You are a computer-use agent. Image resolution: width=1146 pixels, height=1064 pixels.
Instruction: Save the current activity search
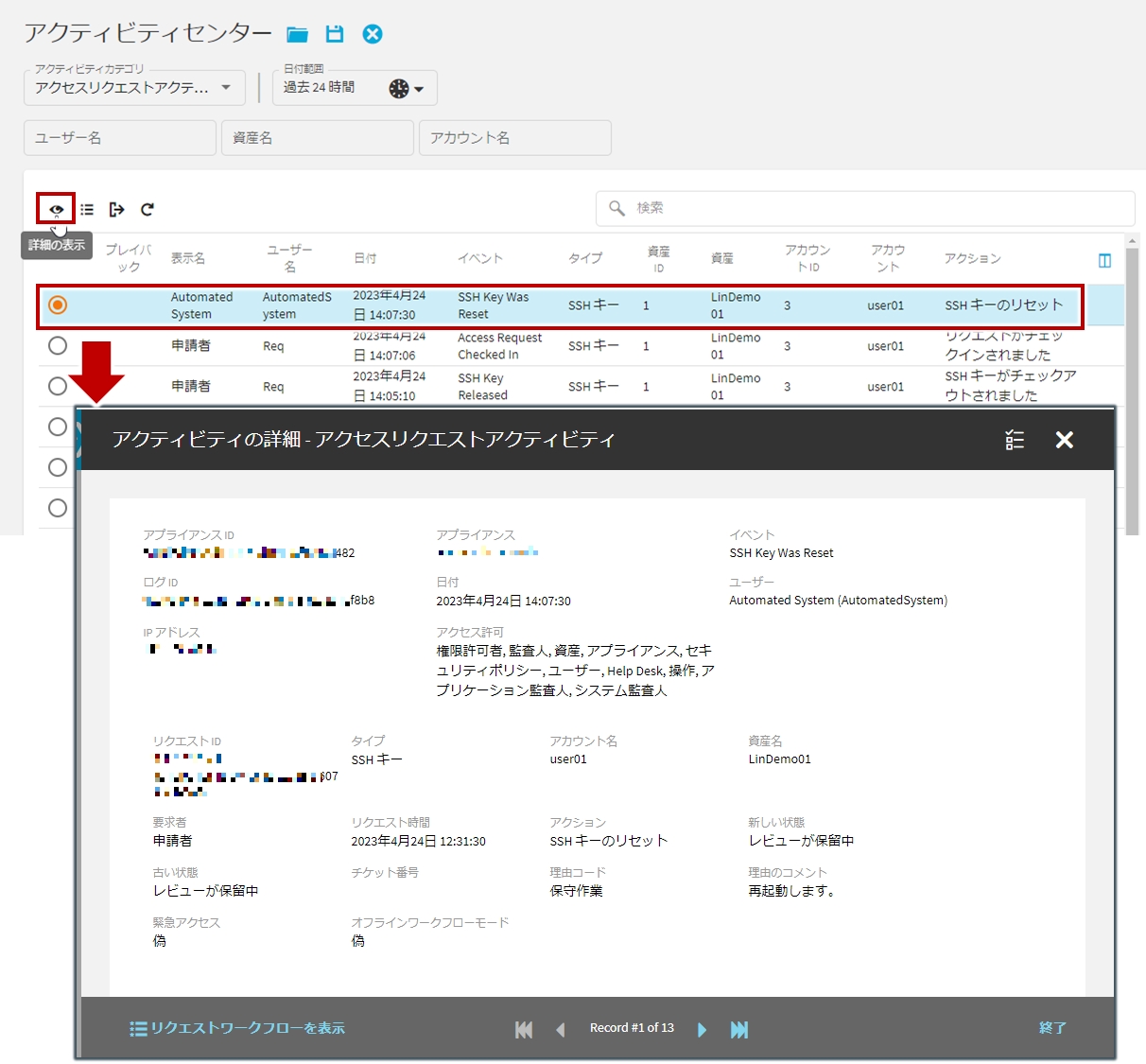(335, 34)
